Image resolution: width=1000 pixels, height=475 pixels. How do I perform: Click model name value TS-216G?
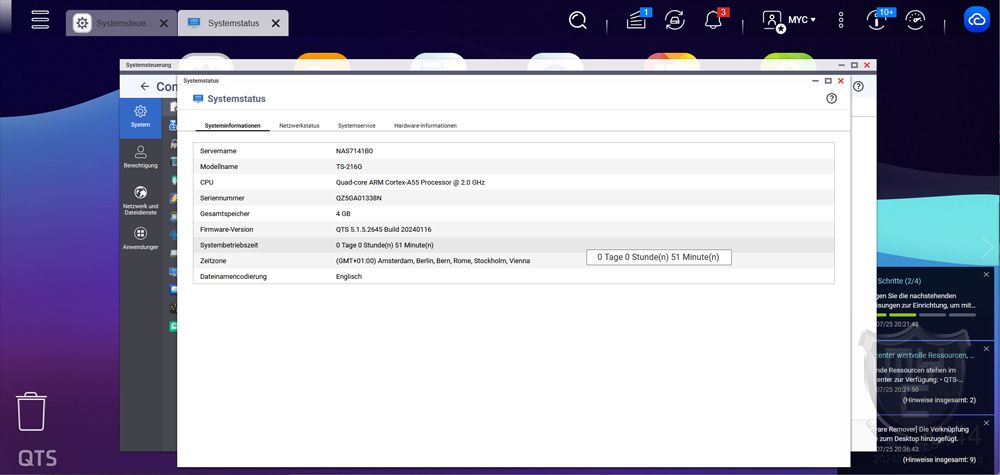349,166
